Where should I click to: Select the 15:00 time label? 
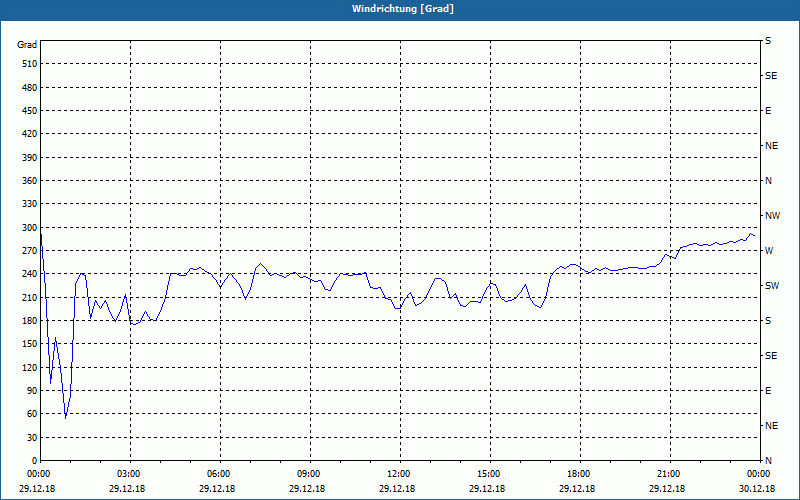pyautogui.click(x=489, y=474)
